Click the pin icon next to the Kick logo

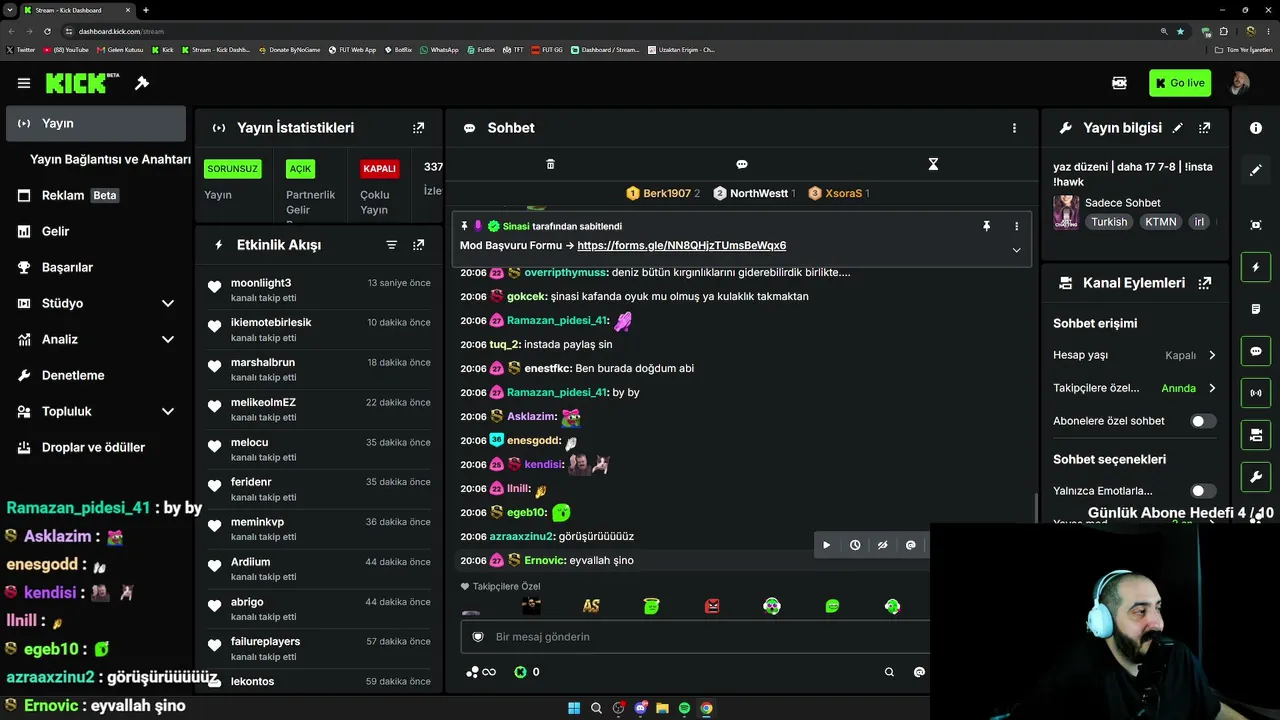coord(142,83)
